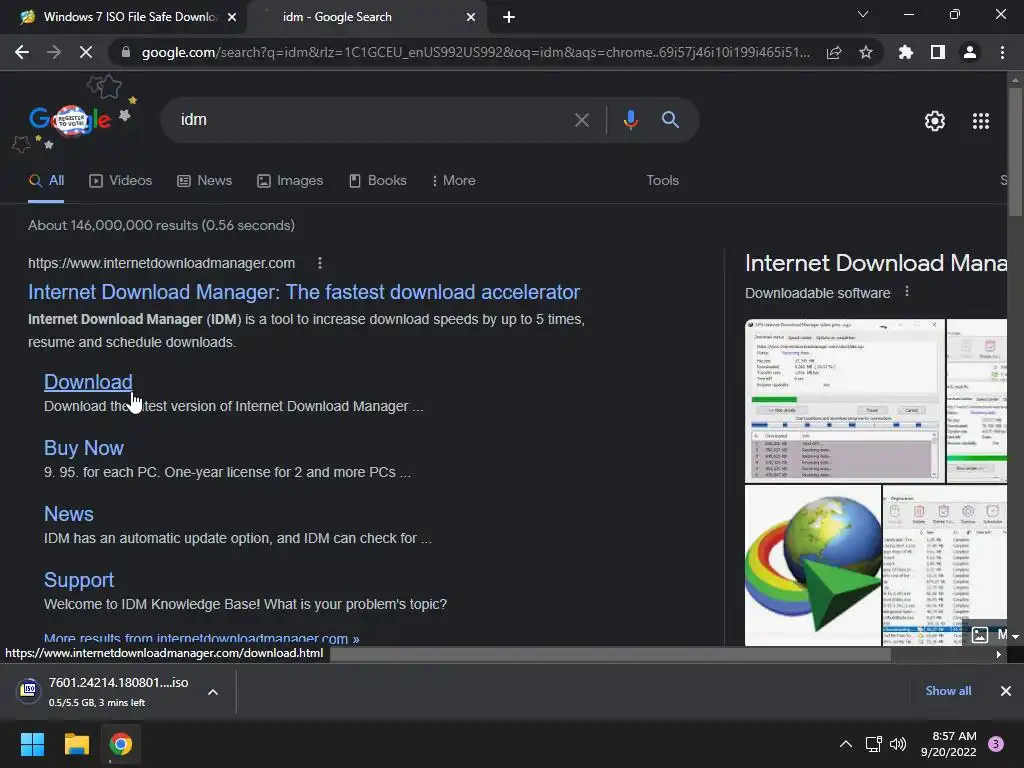1024x768 pixels.
Task: Stop loading the page
Action: click(86, 52)
